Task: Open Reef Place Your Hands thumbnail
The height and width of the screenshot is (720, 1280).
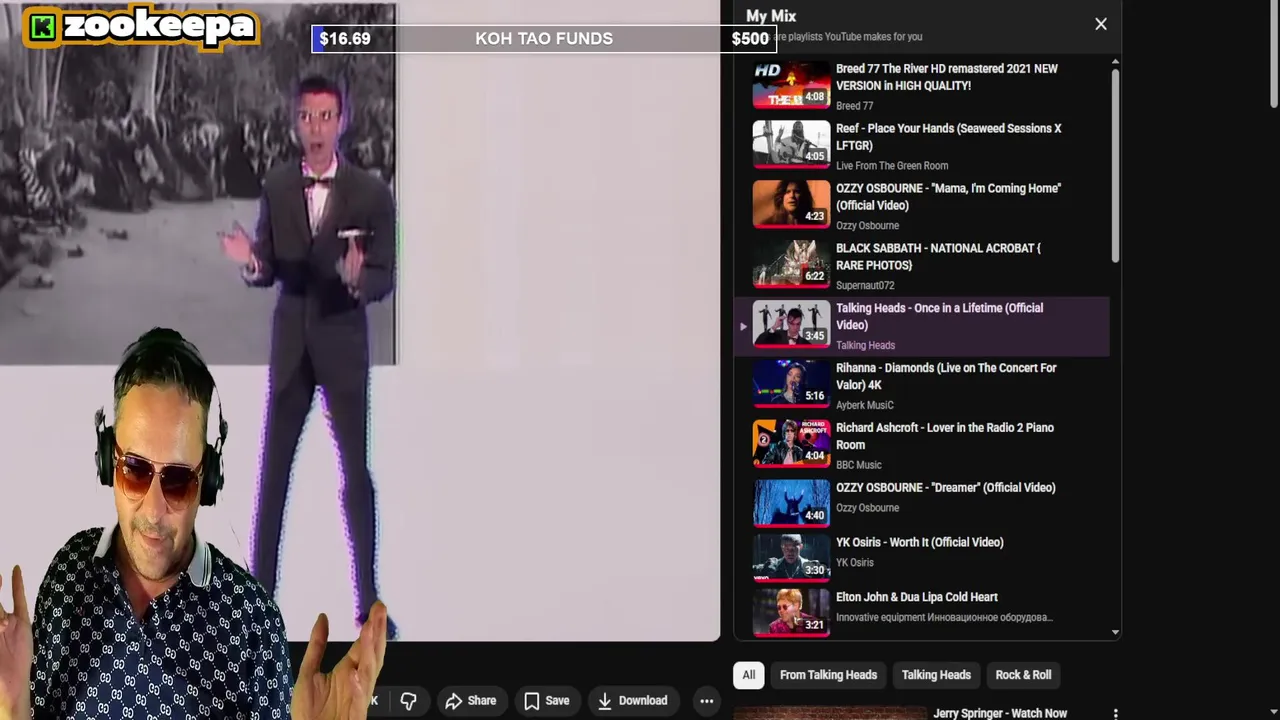Action: click(x=791, y=144)
